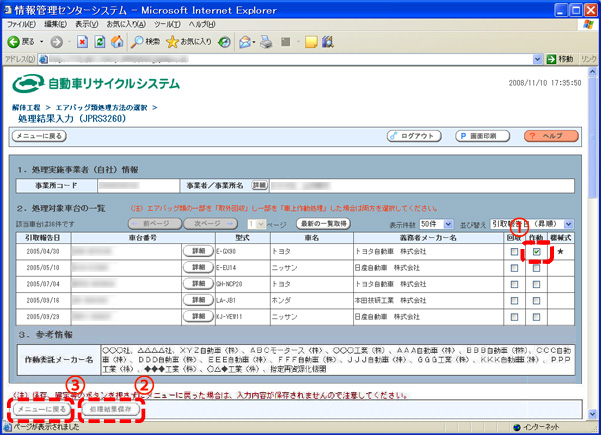Check 回収 box for 2005/07/04 row
The height and width of the screenshot is (435, 601).
click(x=514, y=284)
